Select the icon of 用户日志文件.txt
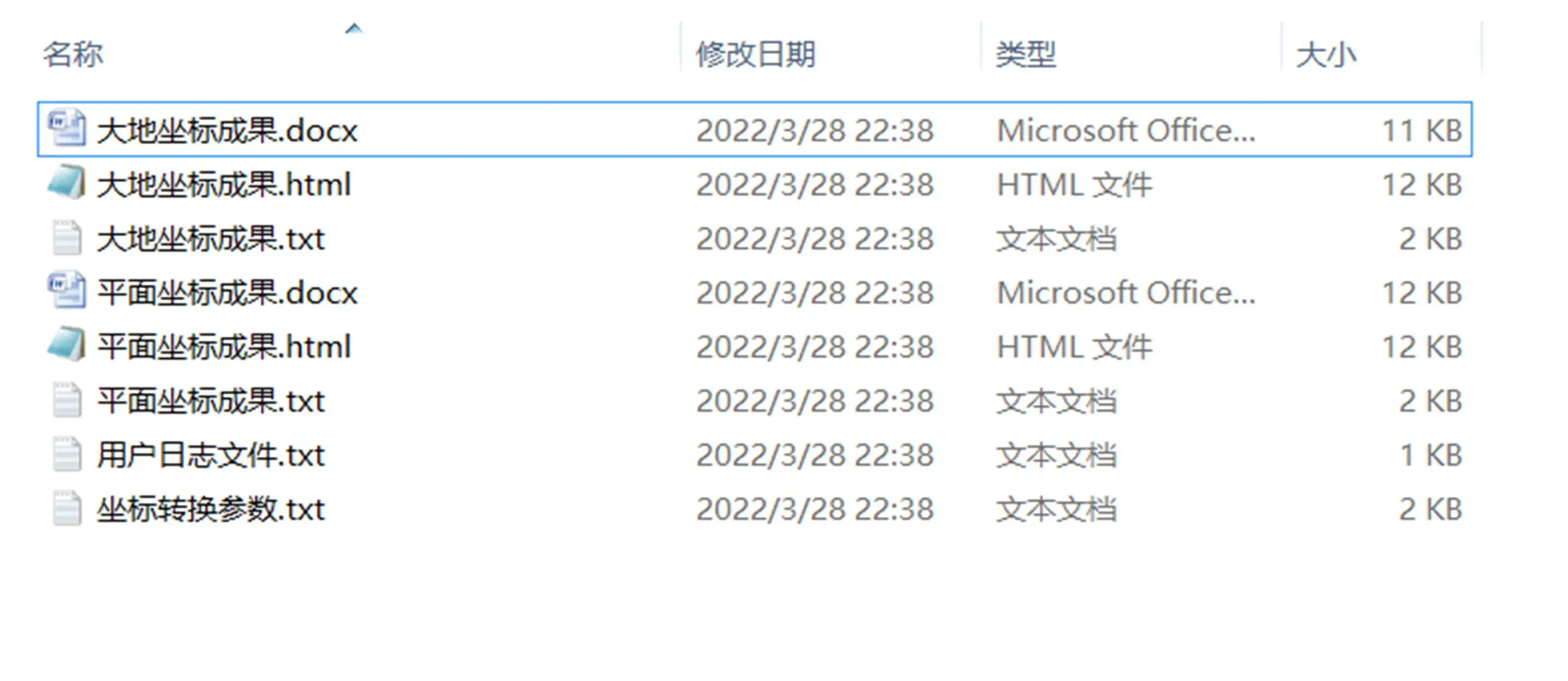Viewport: 1568px width, 681px height. tap(66, 454)
